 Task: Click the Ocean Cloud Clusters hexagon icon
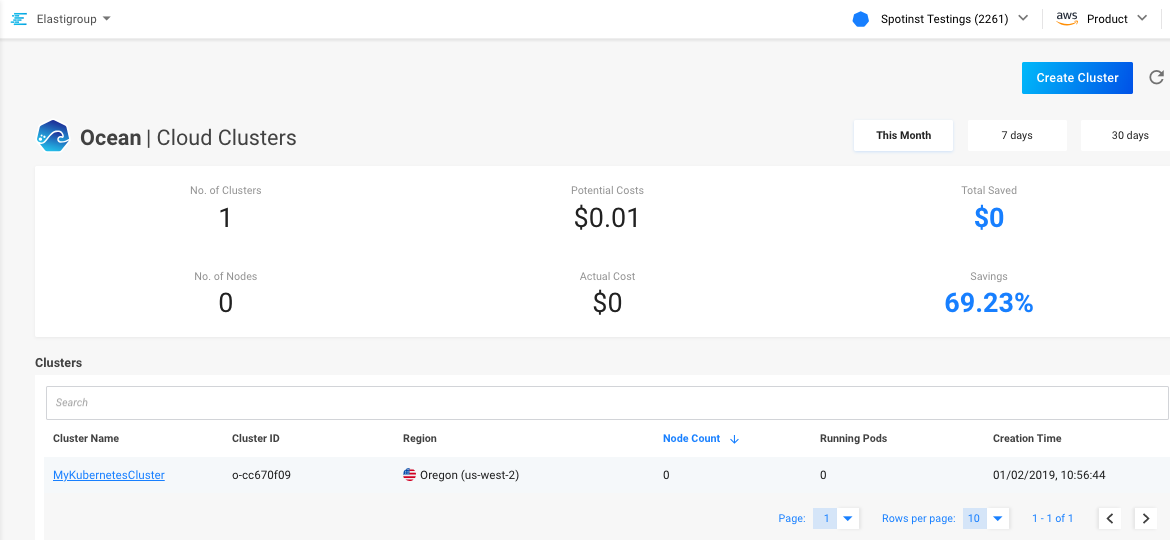(x=53, y=136)
